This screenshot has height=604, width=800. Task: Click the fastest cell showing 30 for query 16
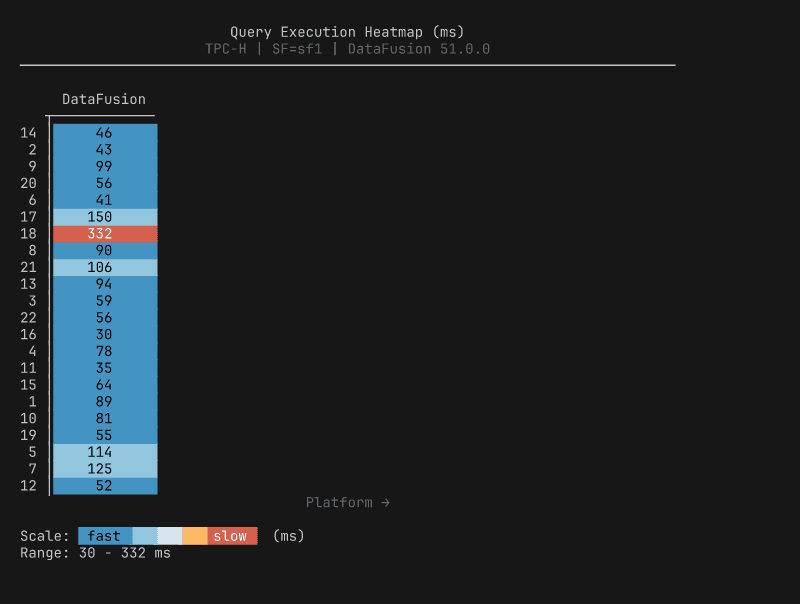click(x=104, y=334)
